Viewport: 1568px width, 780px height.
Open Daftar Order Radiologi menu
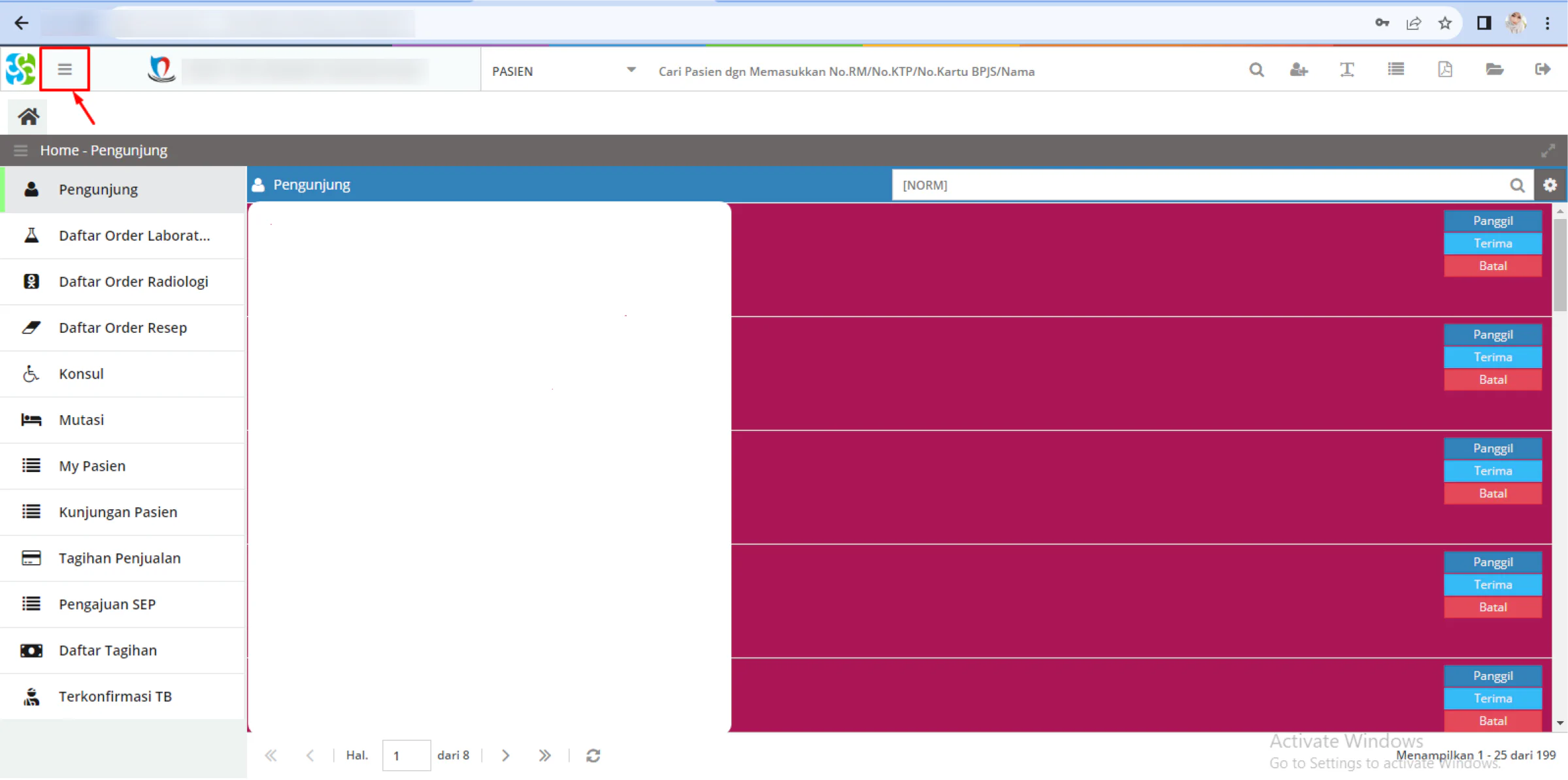click(123, 282)
